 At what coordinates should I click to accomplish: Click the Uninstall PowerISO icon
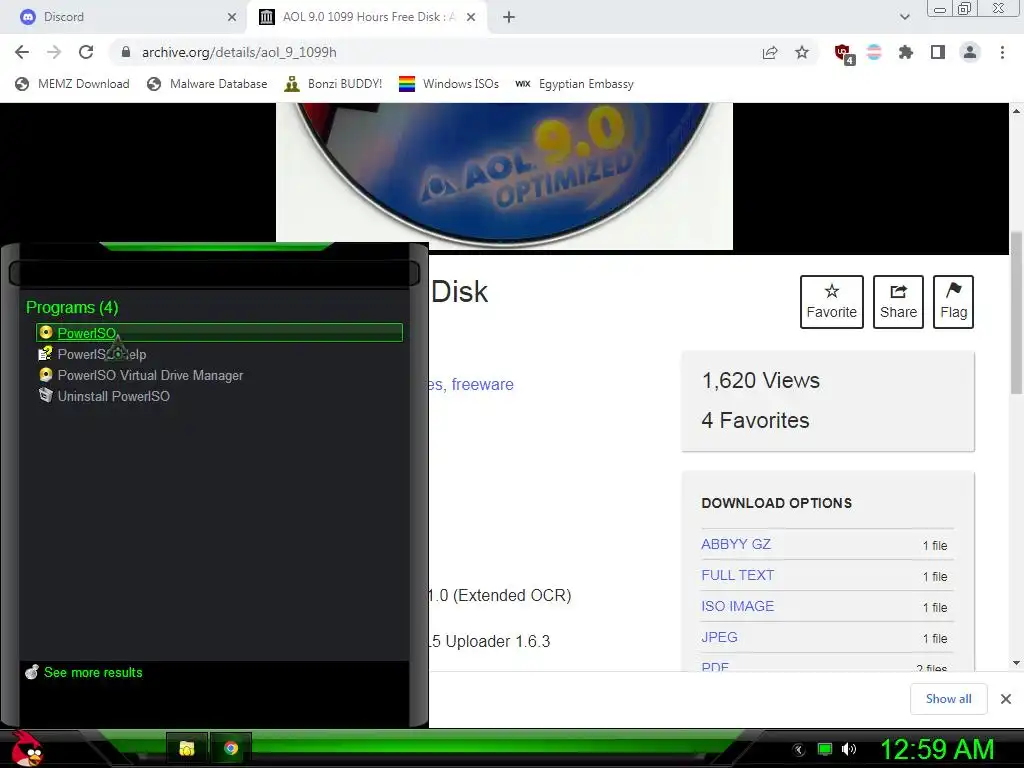[46, 395]
